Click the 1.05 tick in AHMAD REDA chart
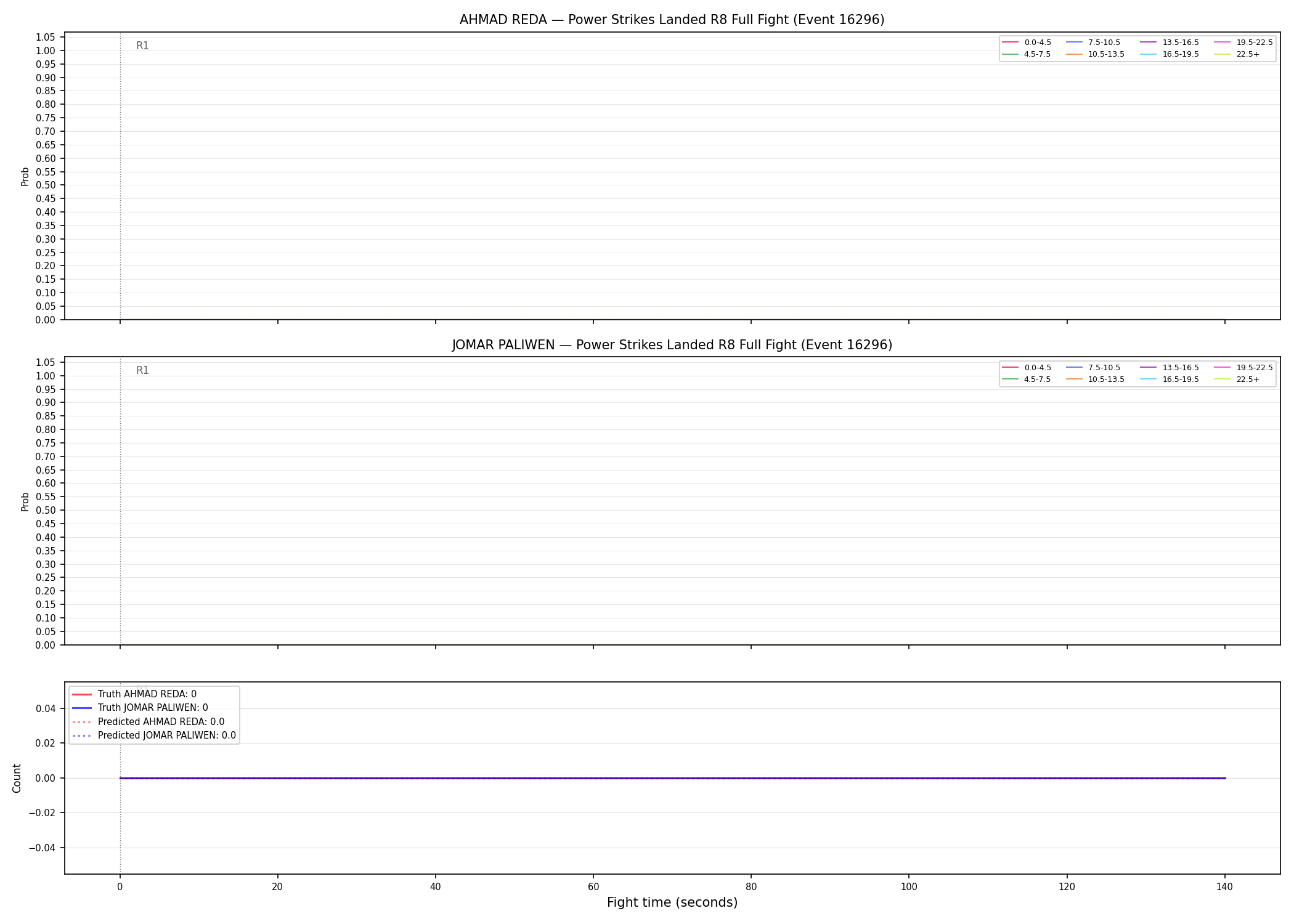 [46, 37]
